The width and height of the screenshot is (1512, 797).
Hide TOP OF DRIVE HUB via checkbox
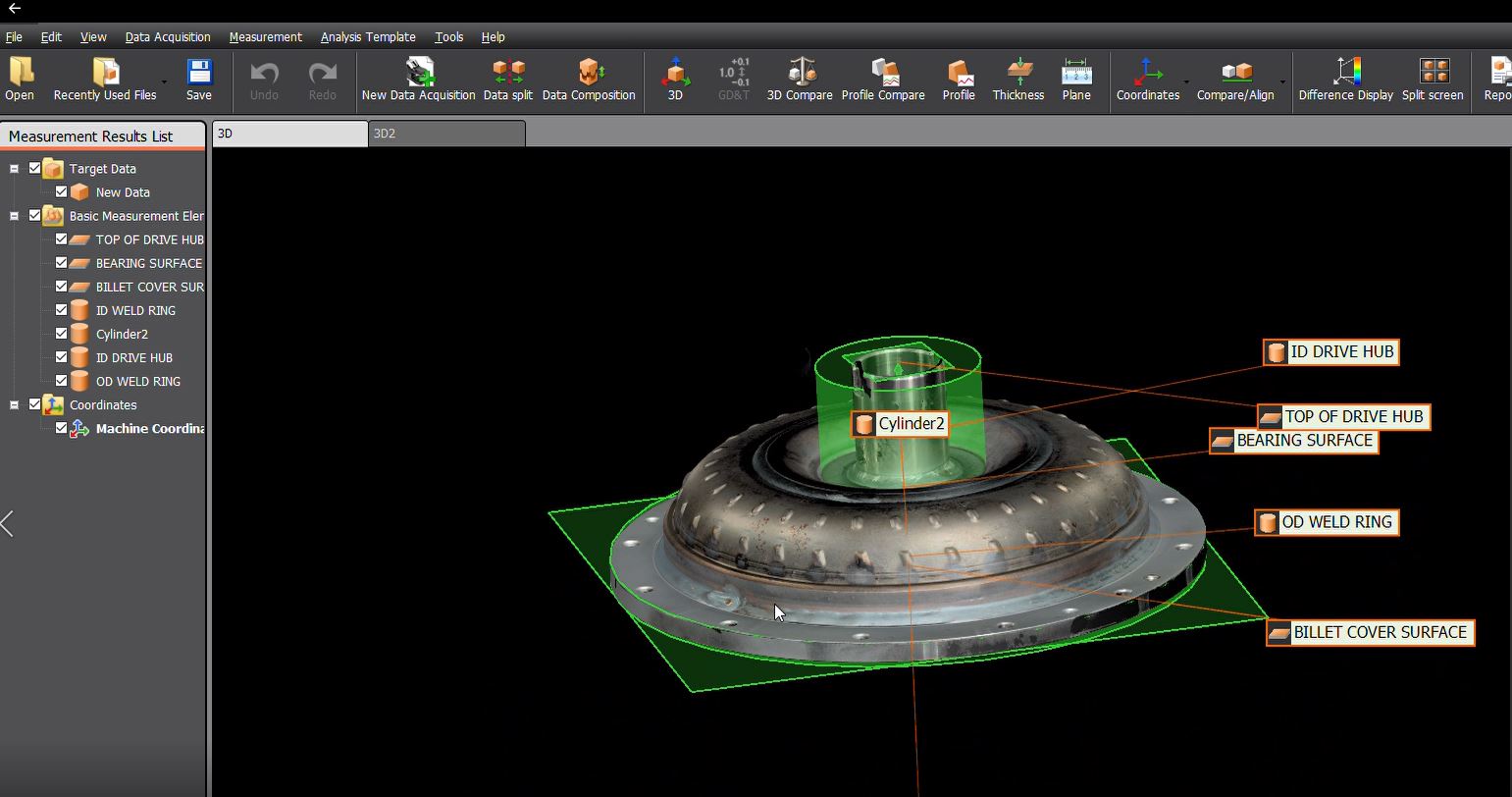(x=62, y=239)
